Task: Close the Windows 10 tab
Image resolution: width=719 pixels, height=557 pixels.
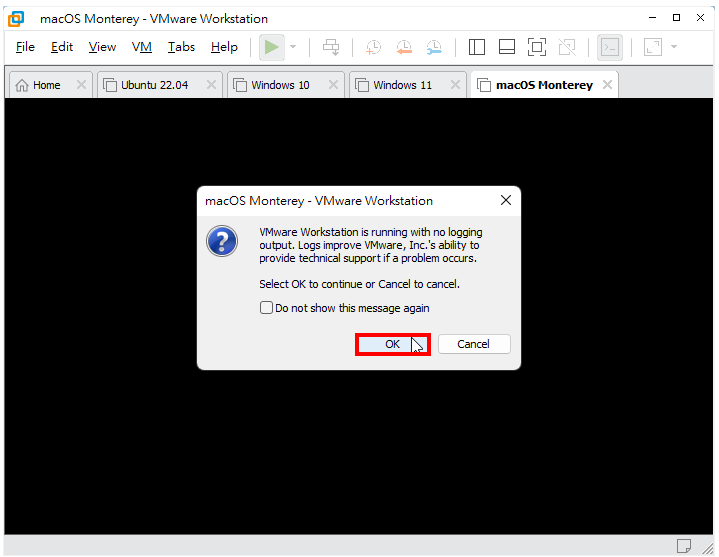Action: point(333,85)
